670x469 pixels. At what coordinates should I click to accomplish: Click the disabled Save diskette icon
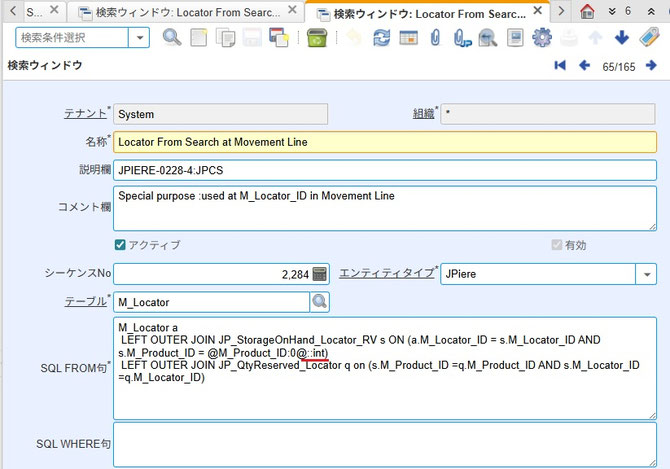tap(252, 38)
